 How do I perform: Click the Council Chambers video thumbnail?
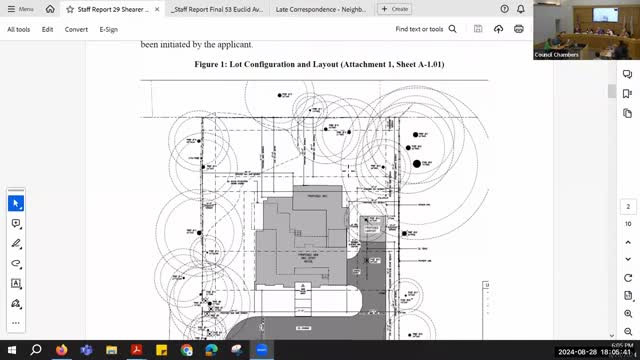tap(587, 30)
